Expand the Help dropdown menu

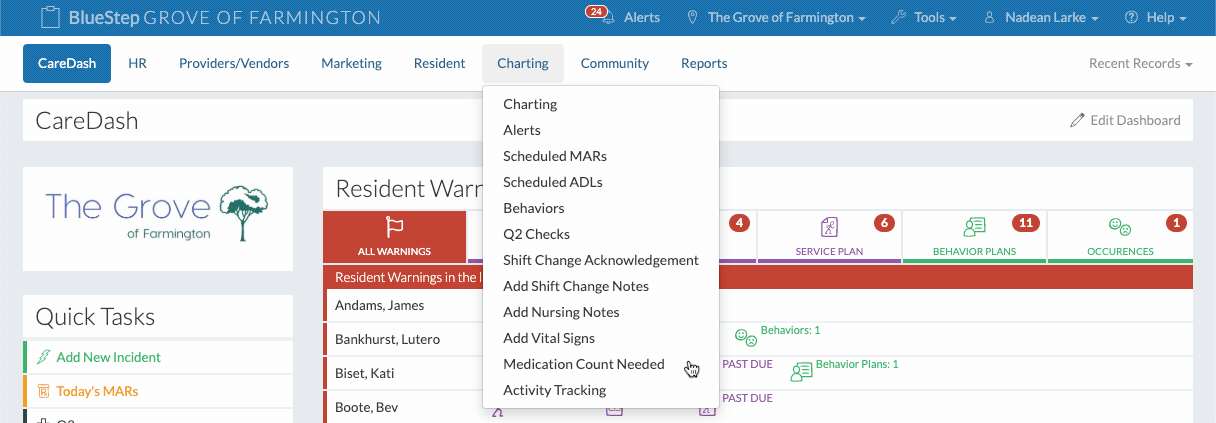1155,18
